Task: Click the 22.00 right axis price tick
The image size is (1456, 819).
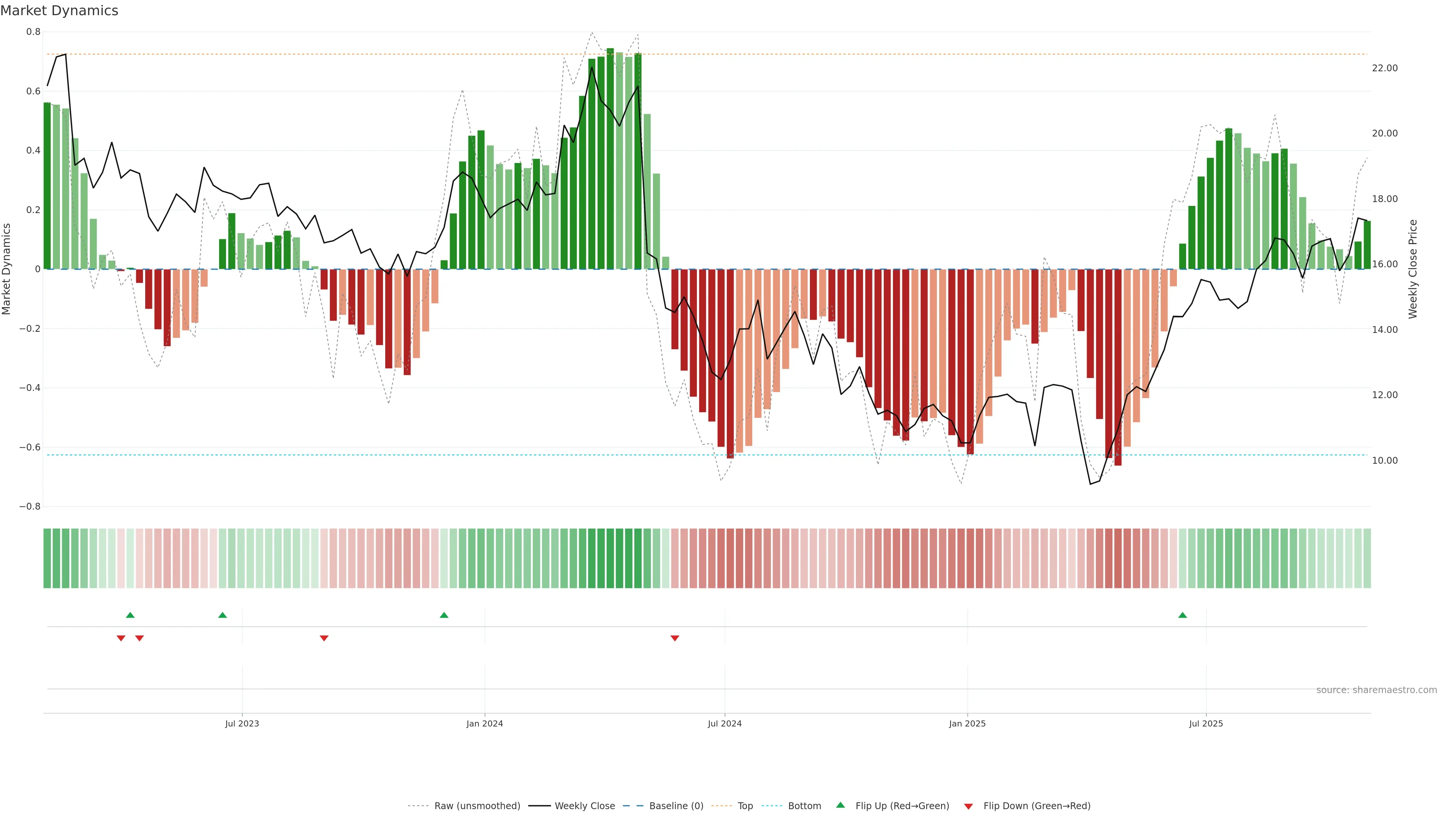Action: tap(1384, 68)
